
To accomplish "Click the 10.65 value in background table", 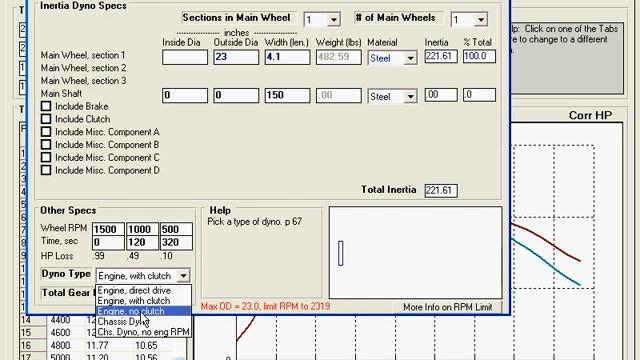I will (146, 345).
